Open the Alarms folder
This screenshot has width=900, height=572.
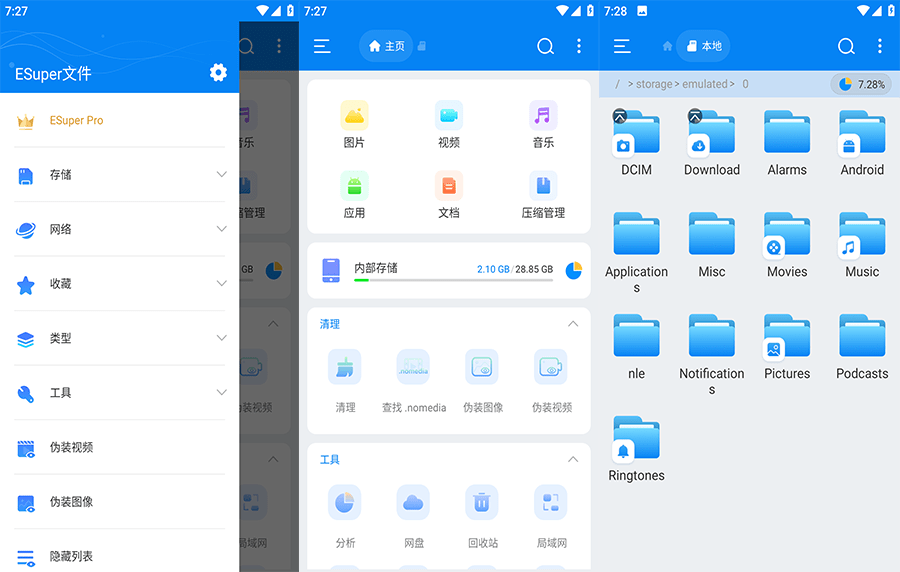(x=787, y=143)
